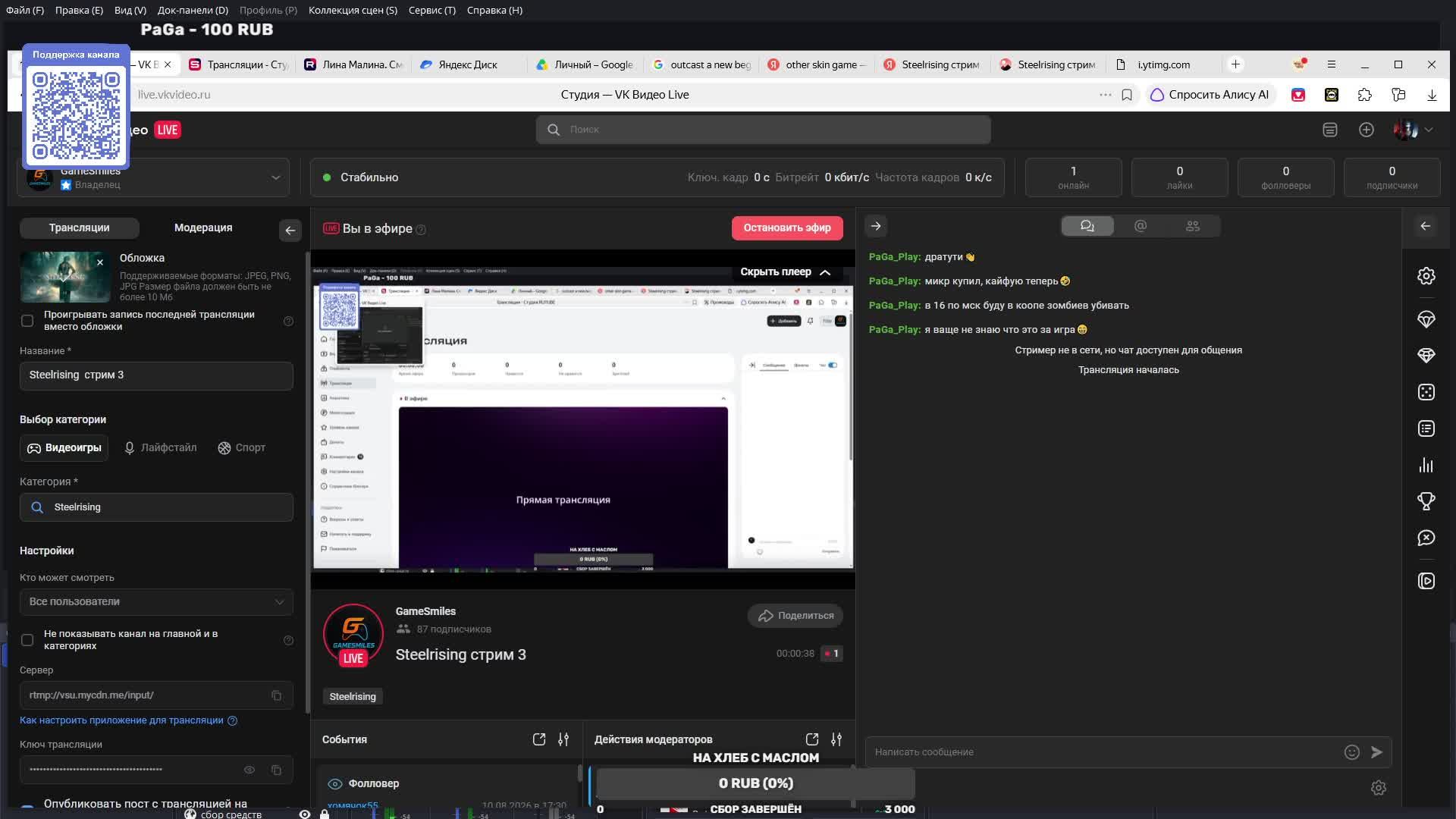Send the chat message with the arrow icon
1456x819 pixels.
pyautogui.click(x=1376, y=752)
